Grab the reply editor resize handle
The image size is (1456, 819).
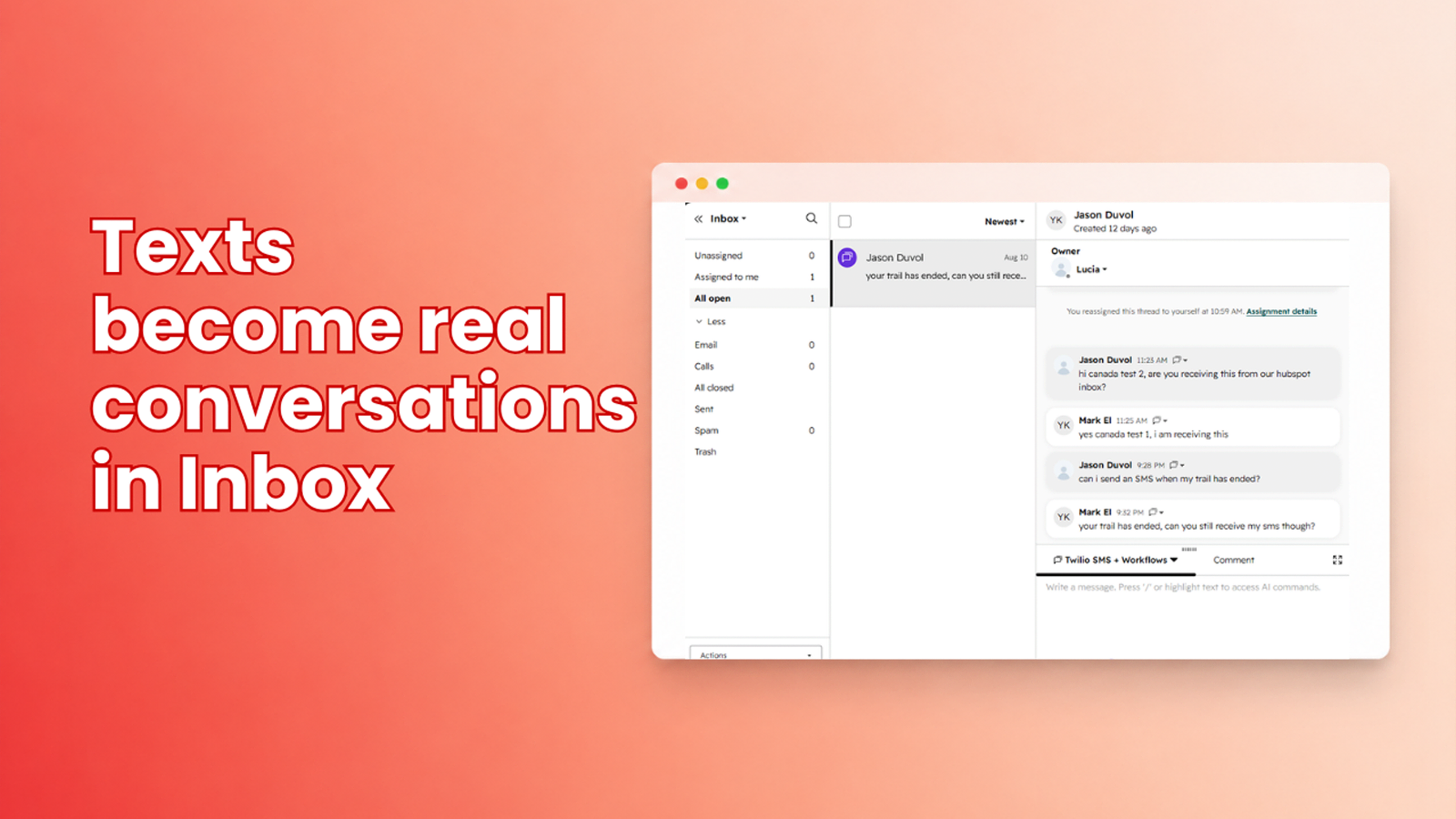pyautogui.click(x=1188, y=550)
